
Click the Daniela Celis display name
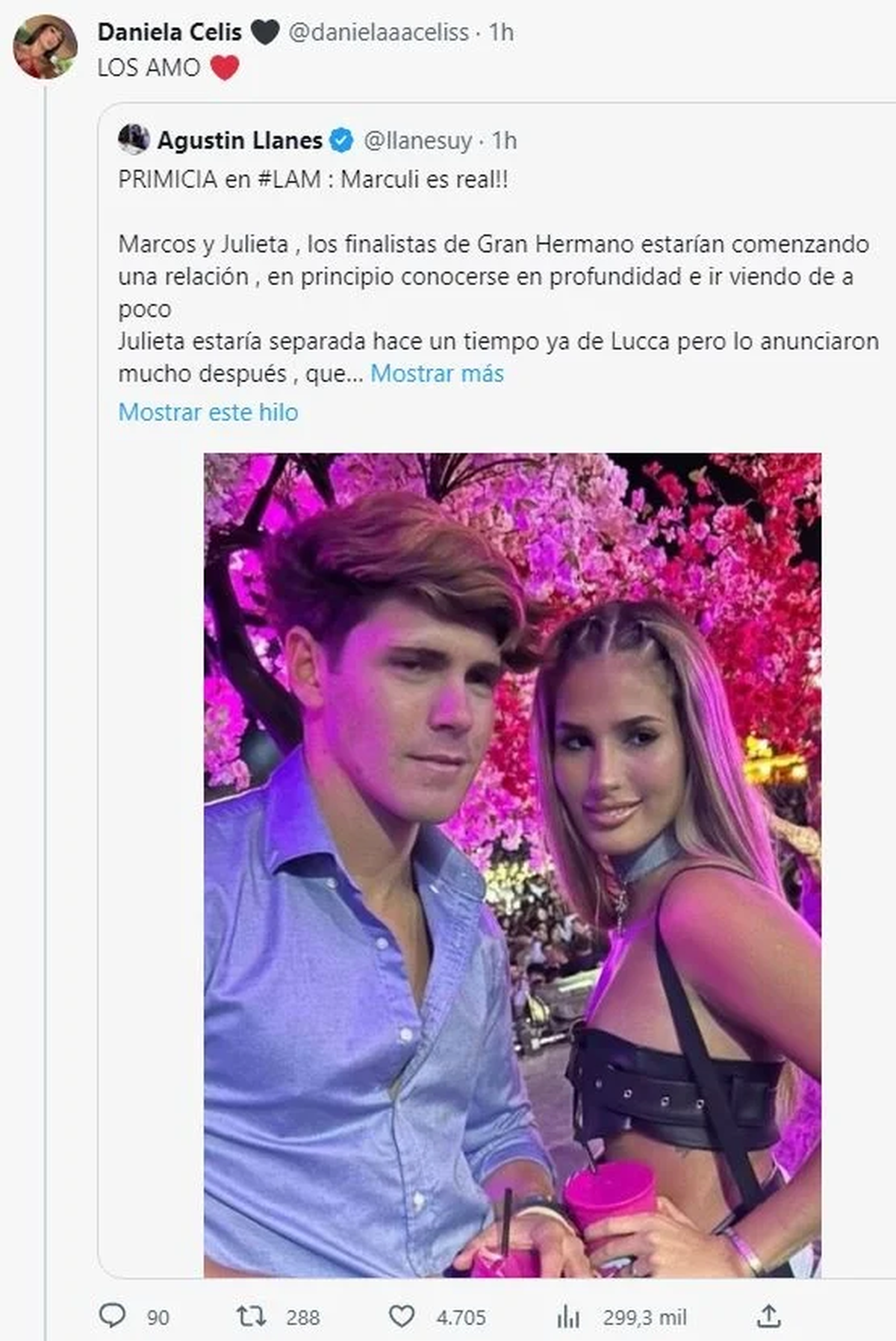pos(171,31)
